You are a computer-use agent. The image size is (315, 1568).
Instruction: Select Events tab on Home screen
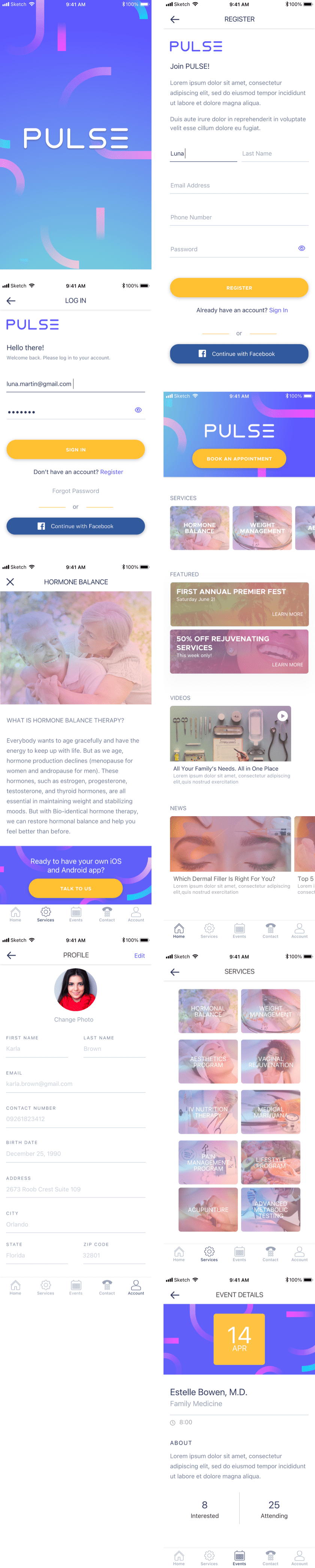240,931
